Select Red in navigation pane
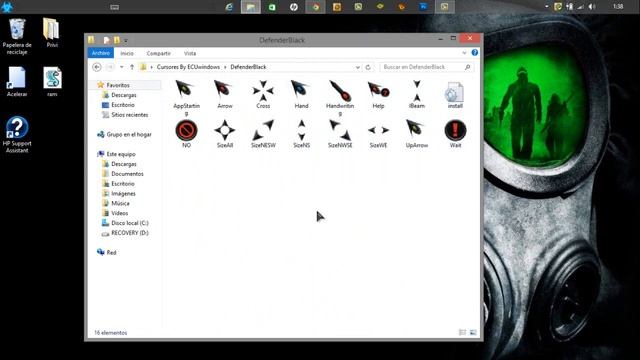The width and height of the screenshot is (640, 360). click(x=111, y=253)
